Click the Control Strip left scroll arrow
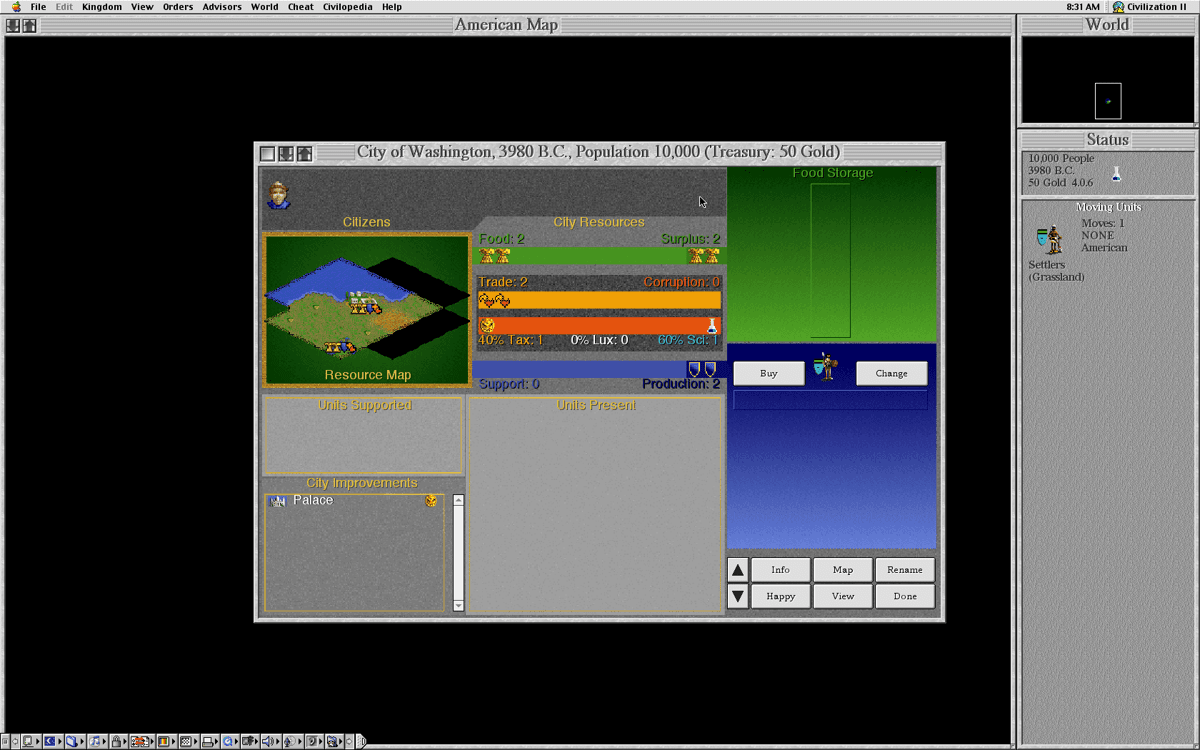The width and height of the screenshot is (1200, 750). 16,742
